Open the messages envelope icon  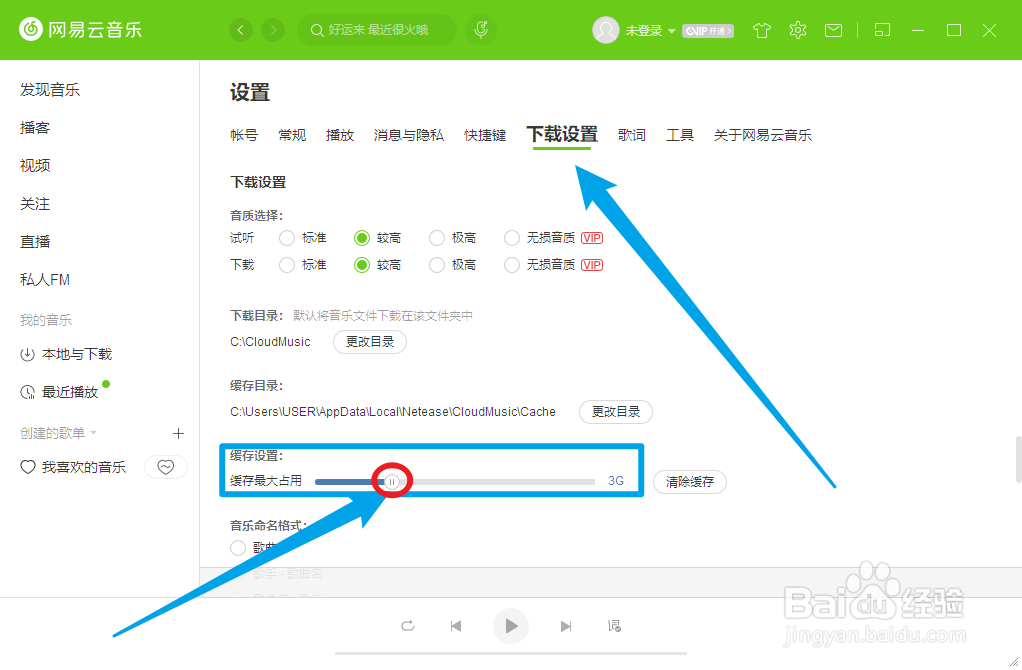tap(833, 31)
